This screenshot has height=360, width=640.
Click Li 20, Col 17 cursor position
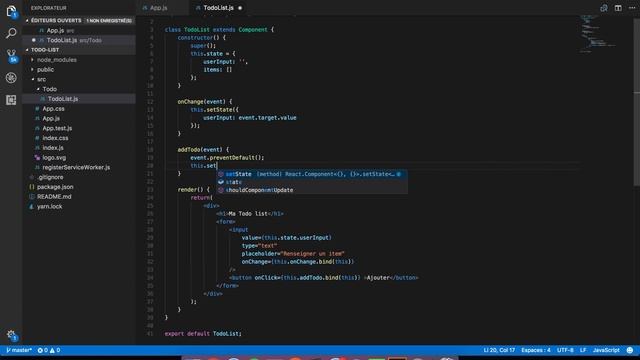[499, 350]
